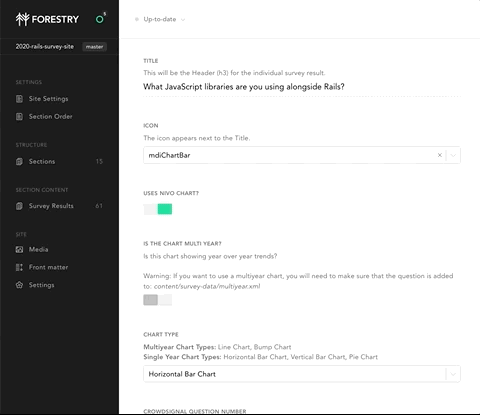Open the green notifications circle icon
This screenshot has width=480, height=415.
coord(99,19)
